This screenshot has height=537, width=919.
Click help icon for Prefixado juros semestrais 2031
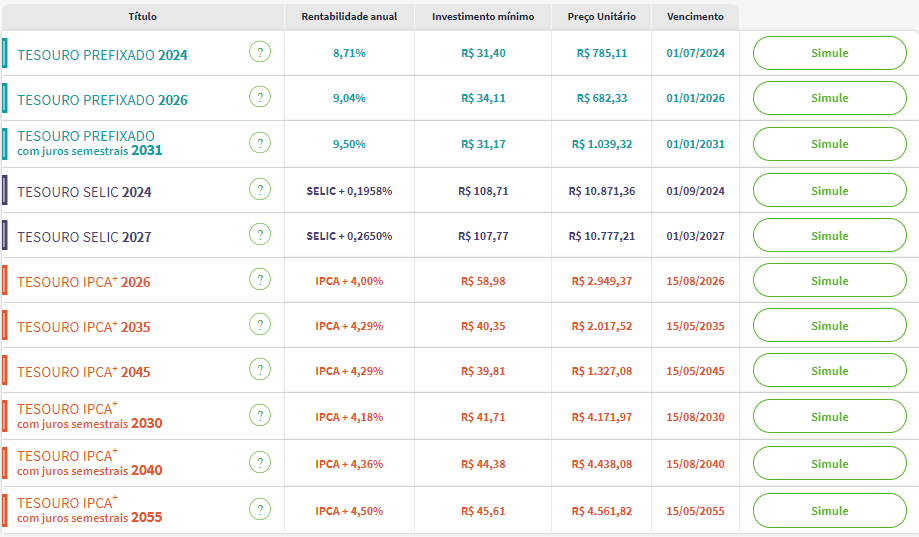260,144
